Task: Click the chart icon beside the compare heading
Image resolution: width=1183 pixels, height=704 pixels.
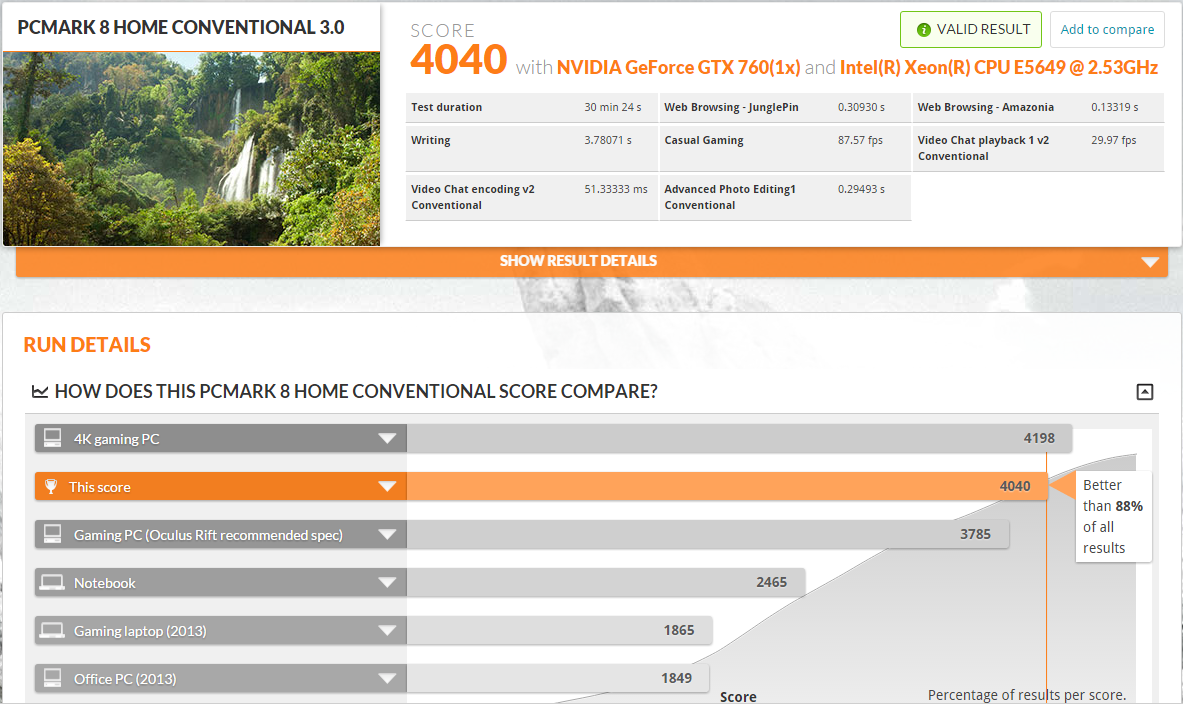Action: tap(40, 391)
